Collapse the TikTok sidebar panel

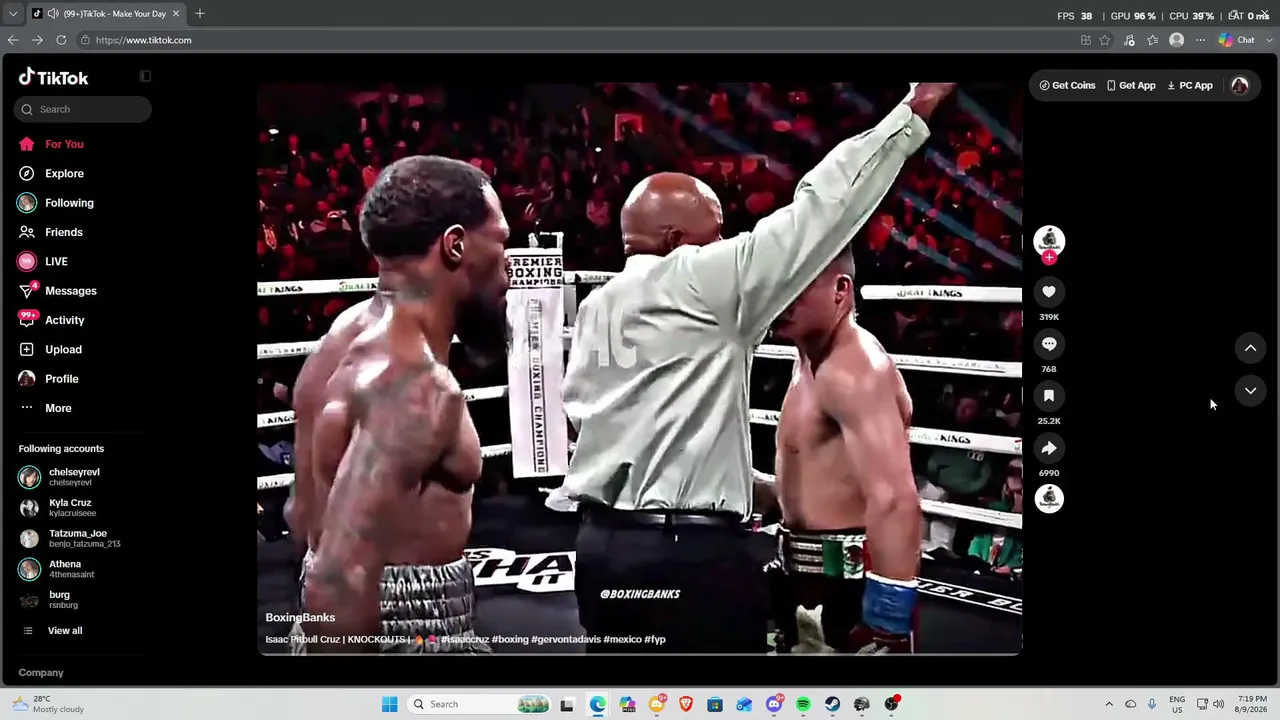click(145, 76)
